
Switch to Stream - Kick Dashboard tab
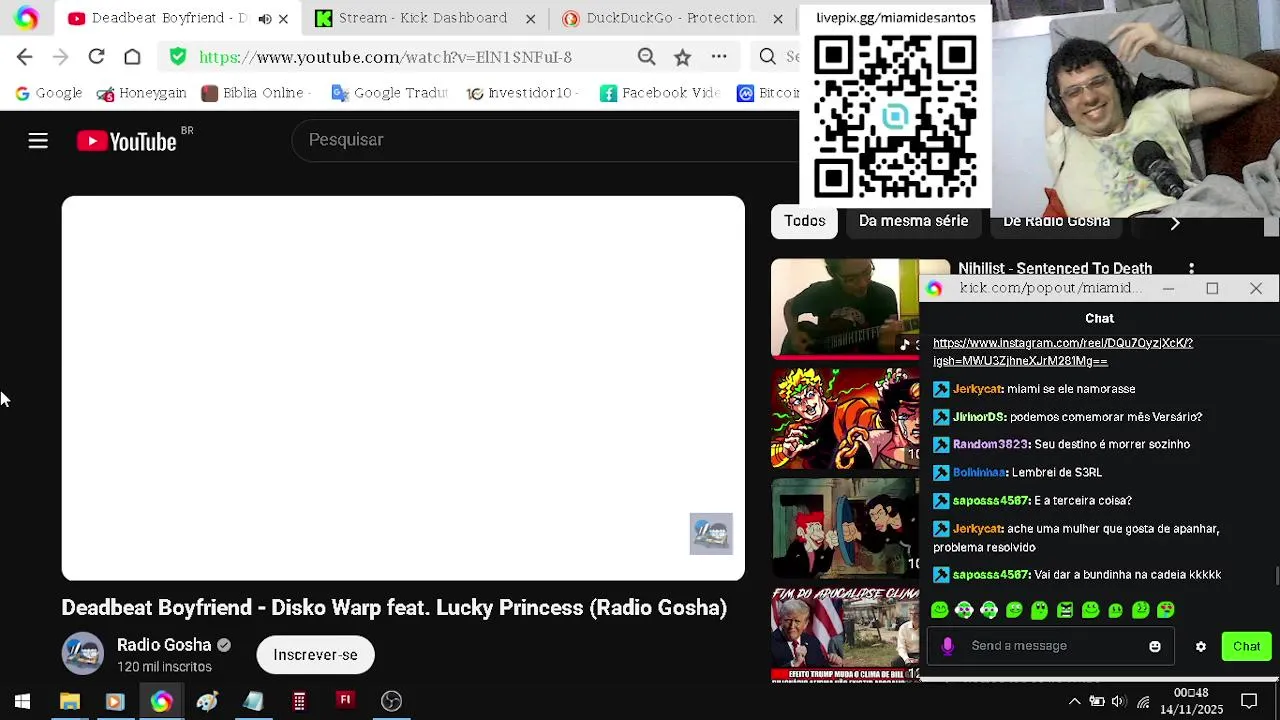(x=423, y=18)
